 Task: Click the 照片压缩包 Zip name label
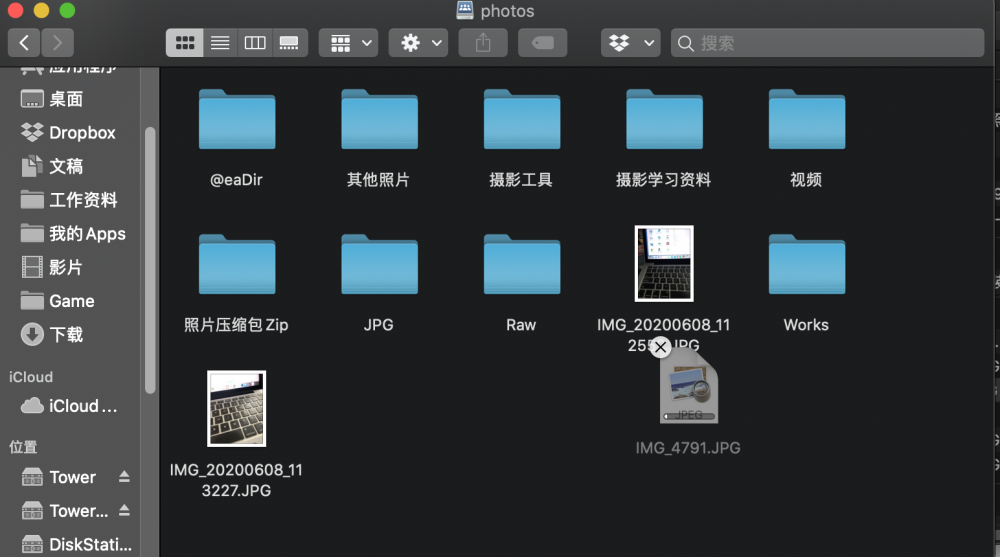tap(237, 325)
